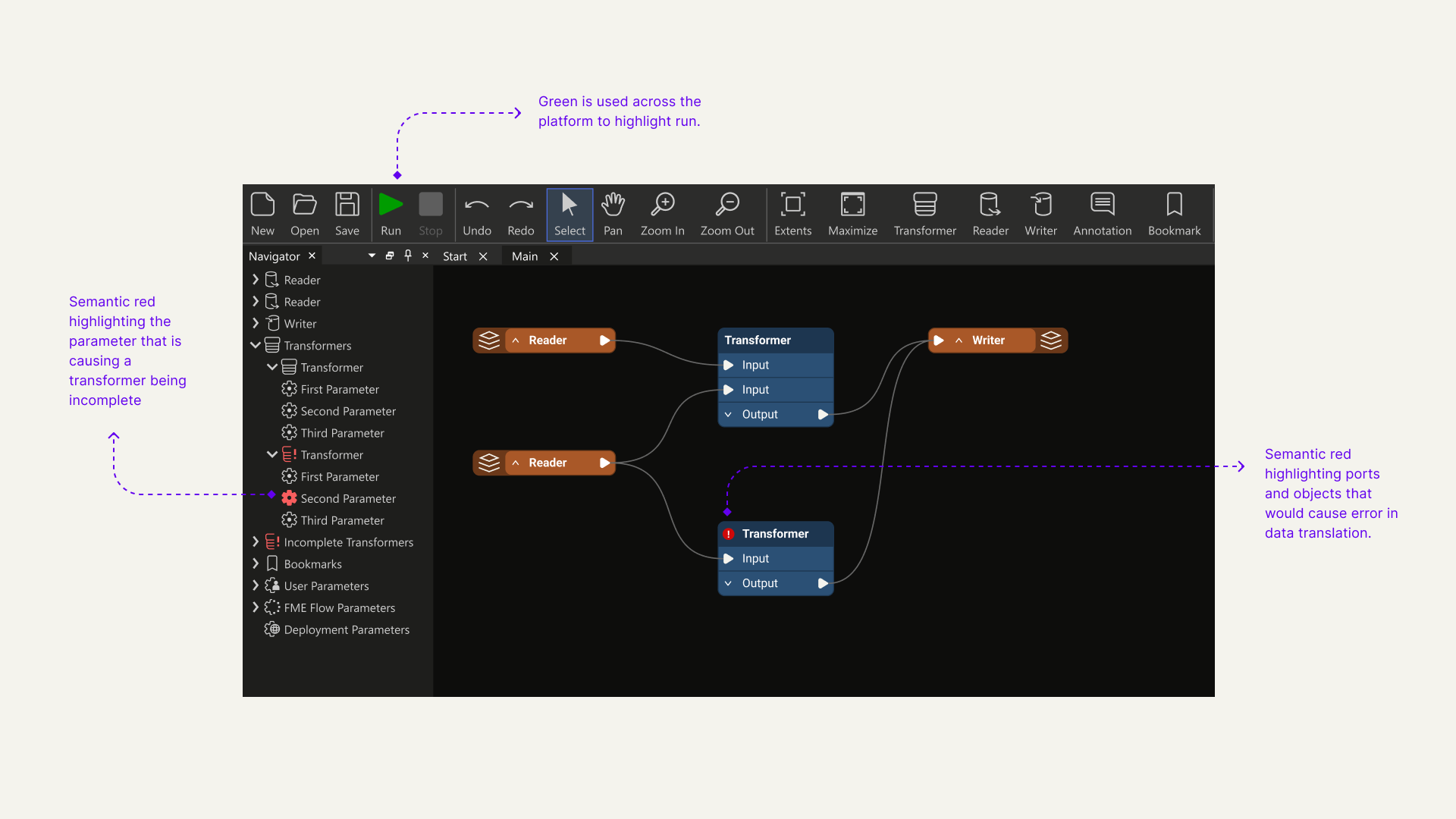This screenshot has height=819, width=1456.
Task: Collapse the top Reader node caret
Action: [x=516, y=340]
